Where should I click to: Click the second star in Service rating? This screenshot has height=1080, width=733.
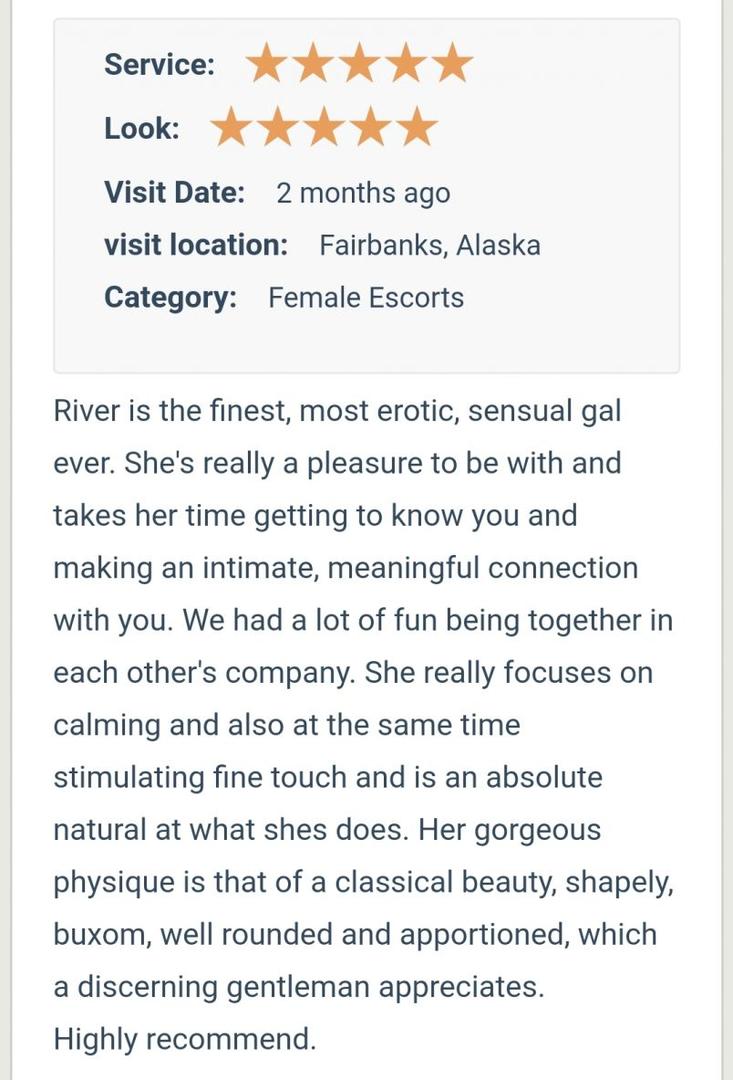coord(313,64)
